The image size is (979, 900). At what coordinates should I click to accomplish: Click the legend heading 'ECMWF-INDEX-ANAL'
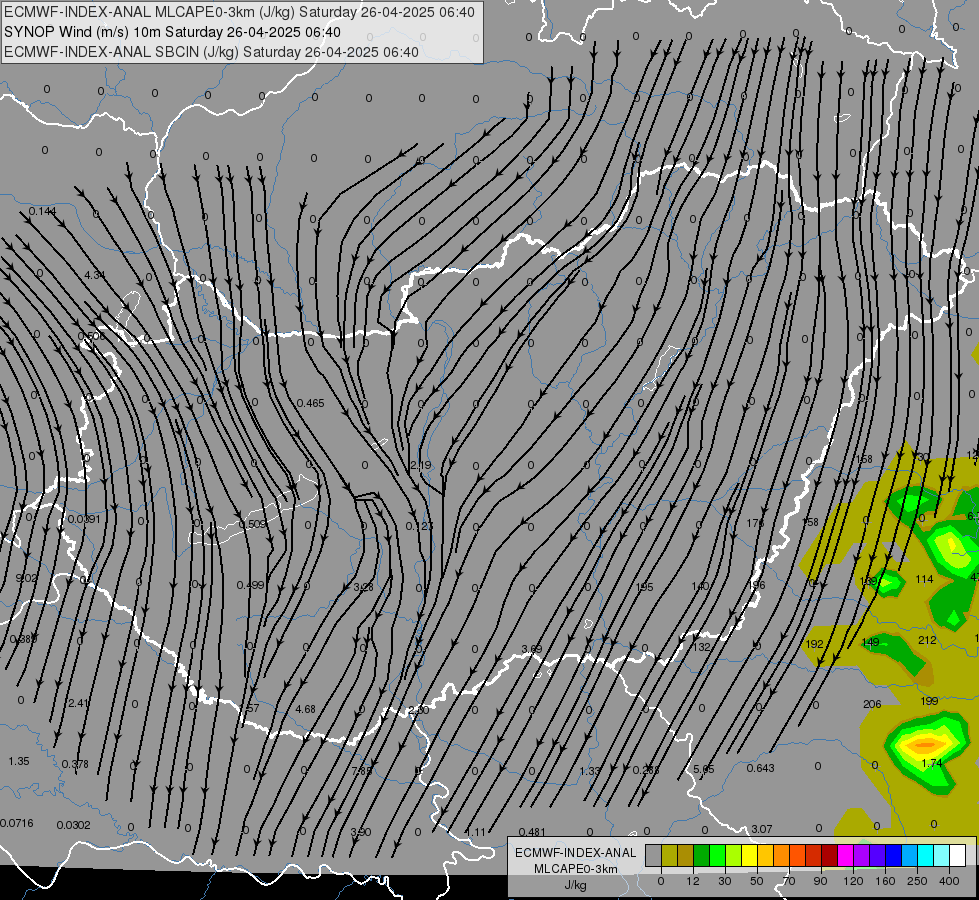point(576,853)
